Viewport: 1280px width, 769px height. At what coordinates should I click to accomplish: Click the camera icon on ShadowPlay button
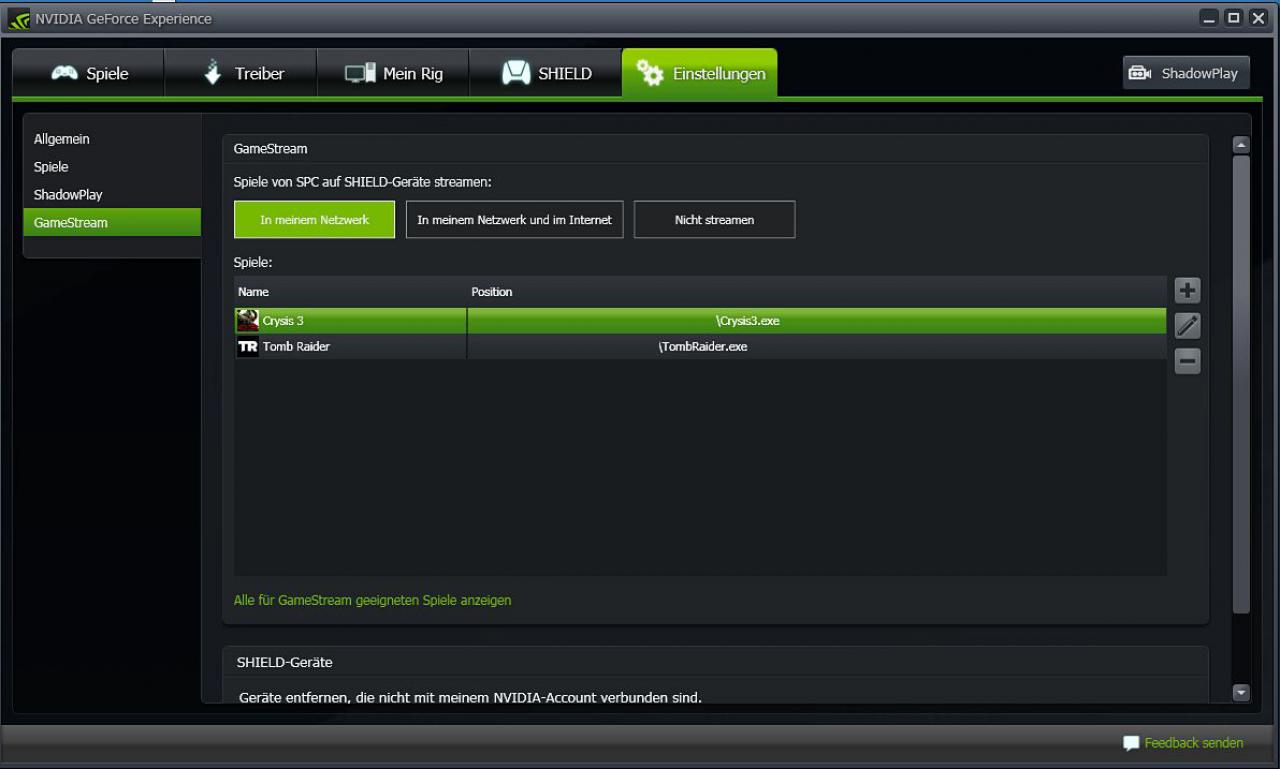[x=1140, y=74]
